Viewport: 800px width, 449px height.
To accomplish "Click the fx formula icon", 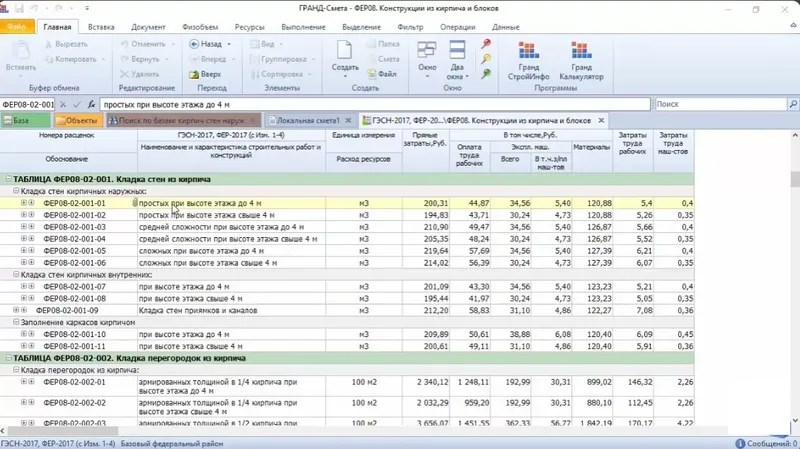I will [91, 104].
